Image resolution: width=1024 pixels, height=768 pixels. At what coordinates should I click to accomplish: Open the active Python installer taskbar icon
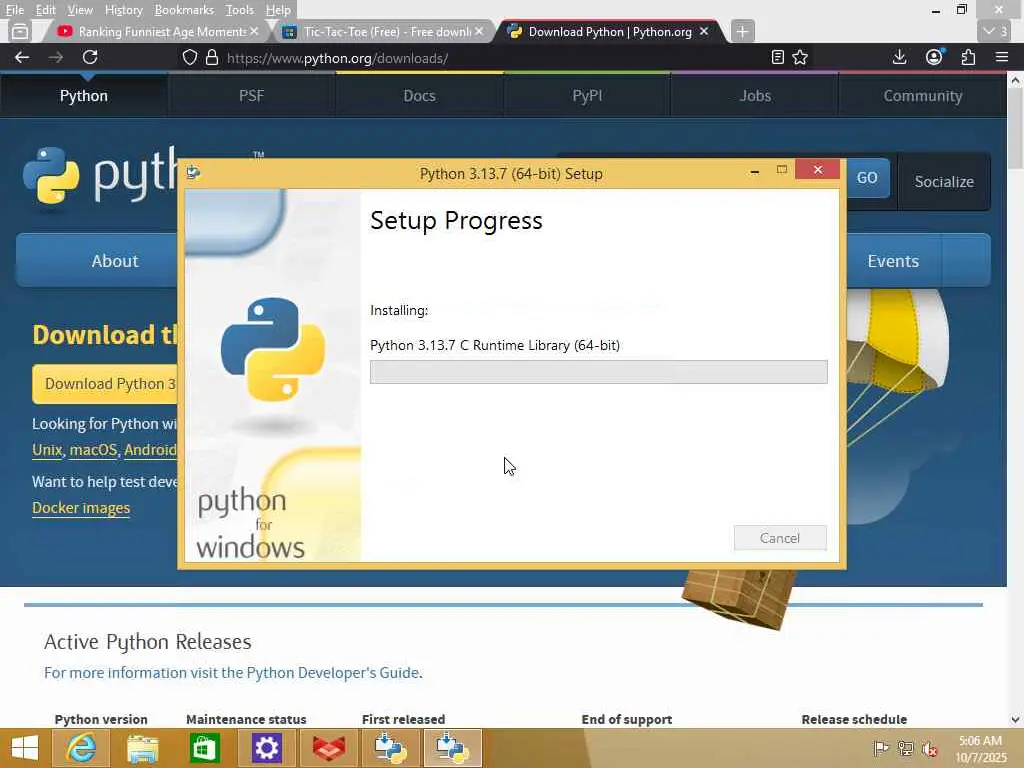[452, 748]
